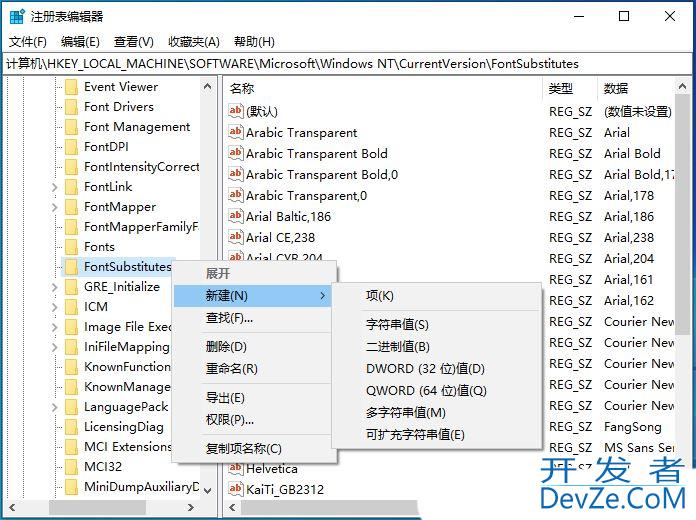Choose 权限(P)... in the context menu

252,420
